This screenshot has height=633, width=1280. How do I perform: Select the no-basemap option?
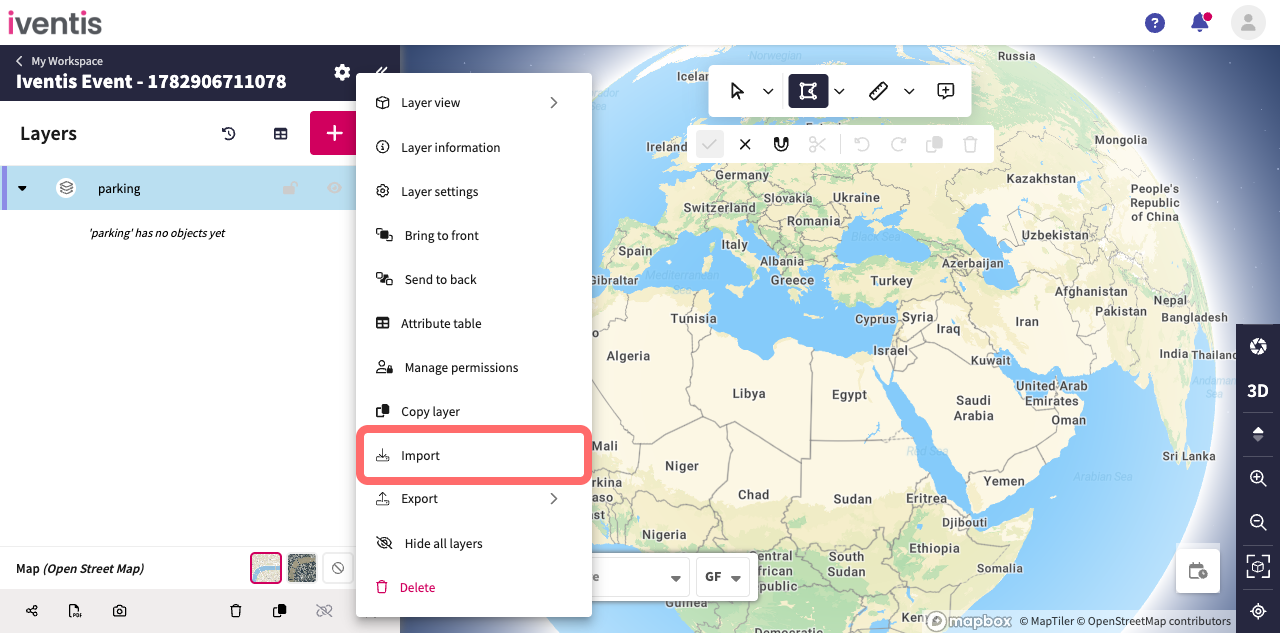tap(338, 568)
